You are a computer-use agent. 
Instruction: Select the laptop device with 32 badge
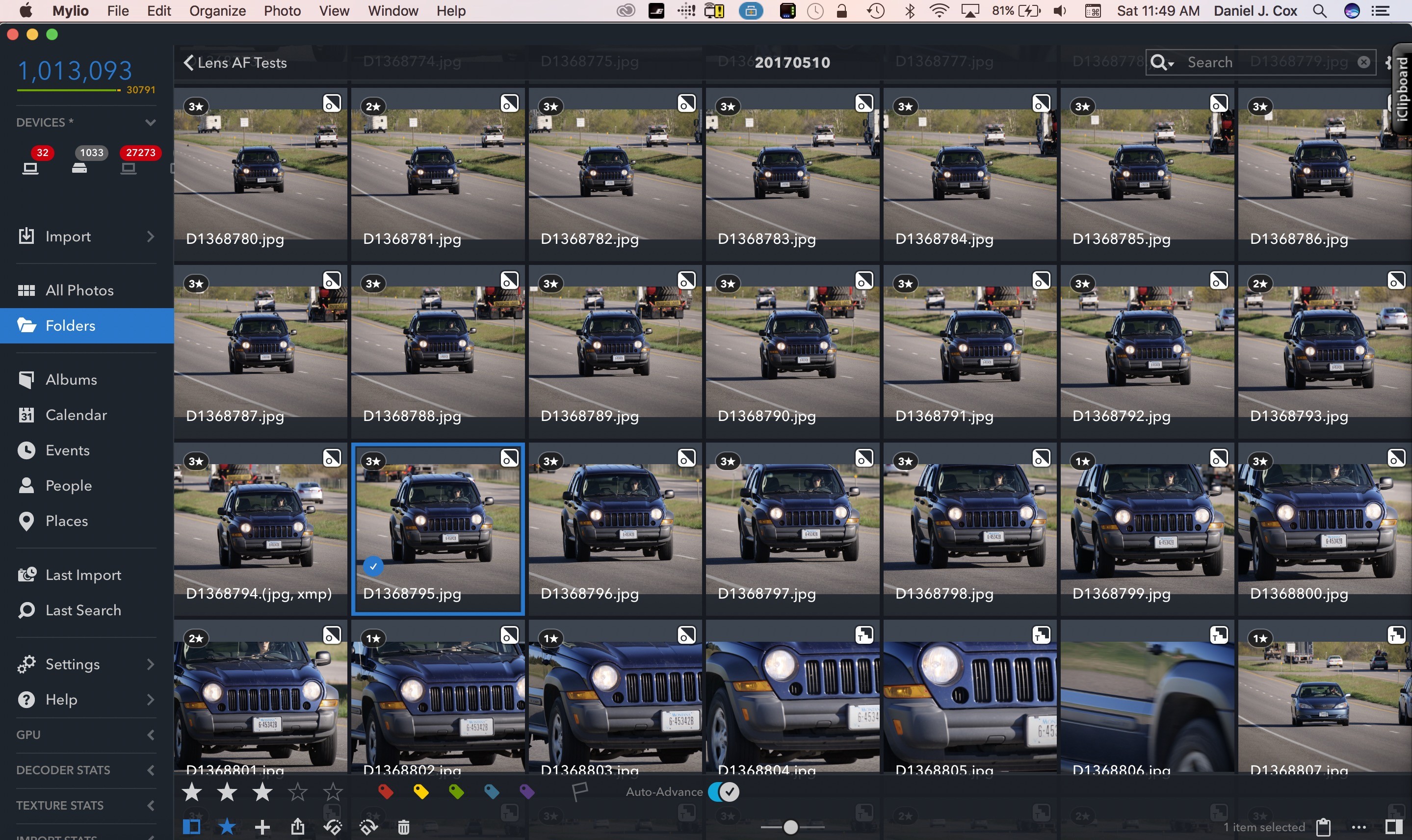coord(30,168)
